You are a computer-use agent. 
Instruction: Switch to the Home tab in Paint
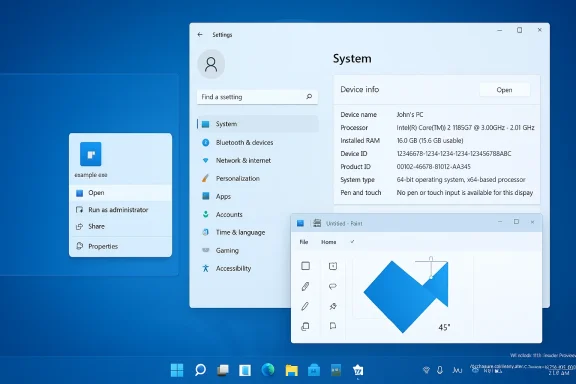[x=328, y=242]
